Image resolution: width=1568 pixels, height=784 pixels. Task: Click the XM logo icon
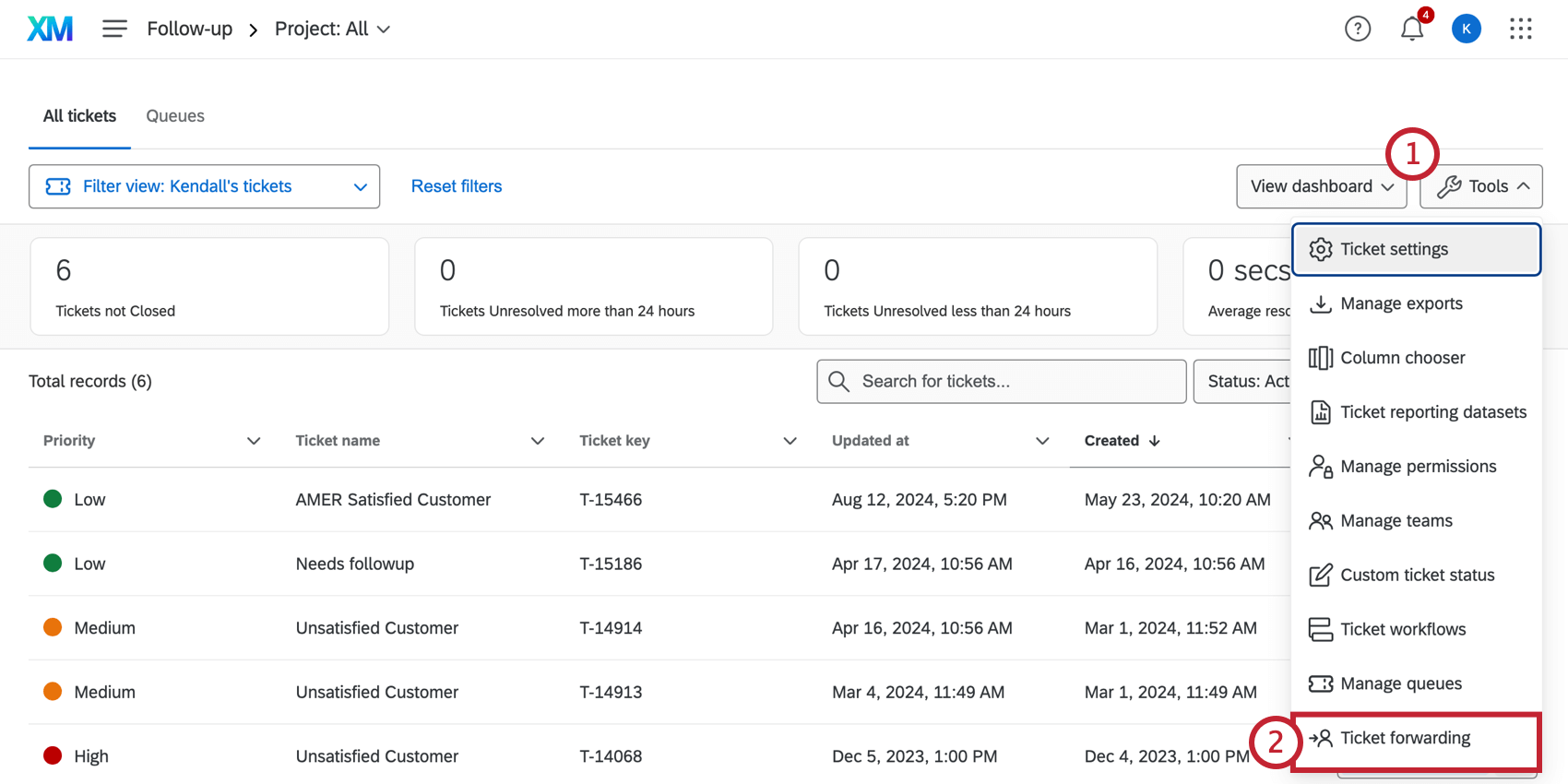50,30
